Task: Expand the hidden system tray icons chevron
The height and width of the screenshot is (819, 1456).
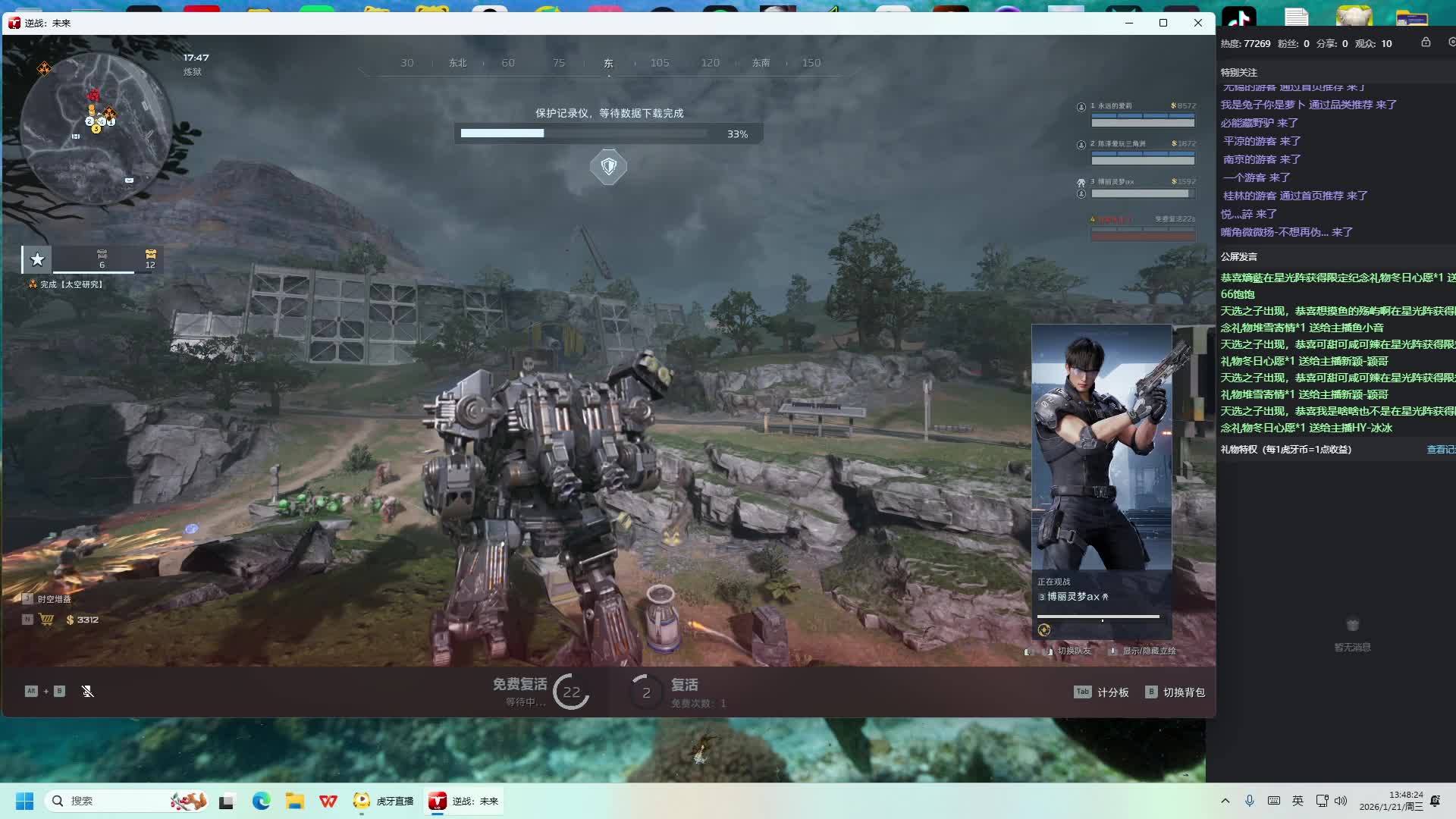Action: [1225, 801]
